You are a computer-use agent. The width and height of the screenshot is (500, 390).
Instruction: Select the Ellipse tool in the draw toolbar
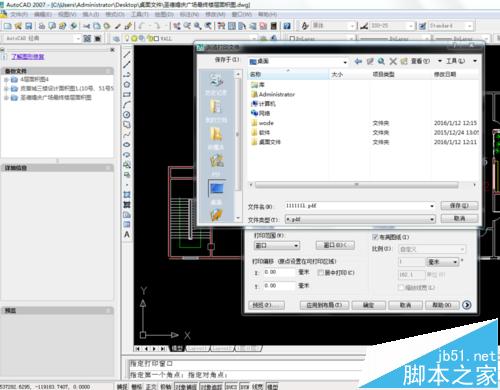tap(127, 145)
